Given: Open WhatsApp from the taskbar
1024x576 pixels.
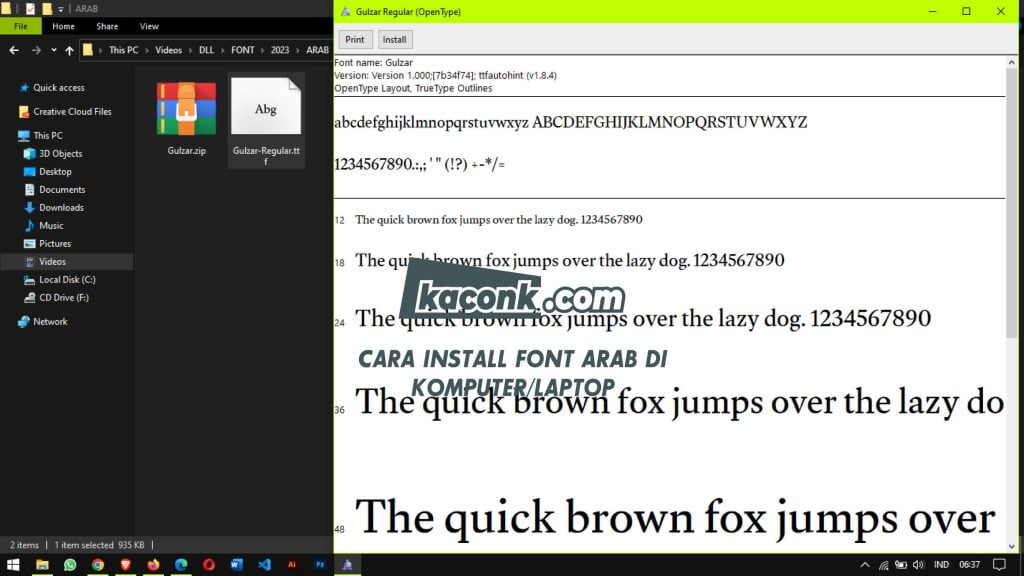Looking at the screenshot, I should coord(70,564).
